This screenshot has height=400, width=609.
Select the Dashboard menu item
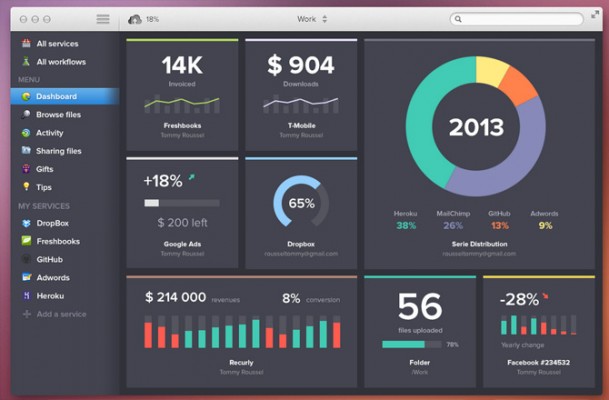tap(65, 96)
